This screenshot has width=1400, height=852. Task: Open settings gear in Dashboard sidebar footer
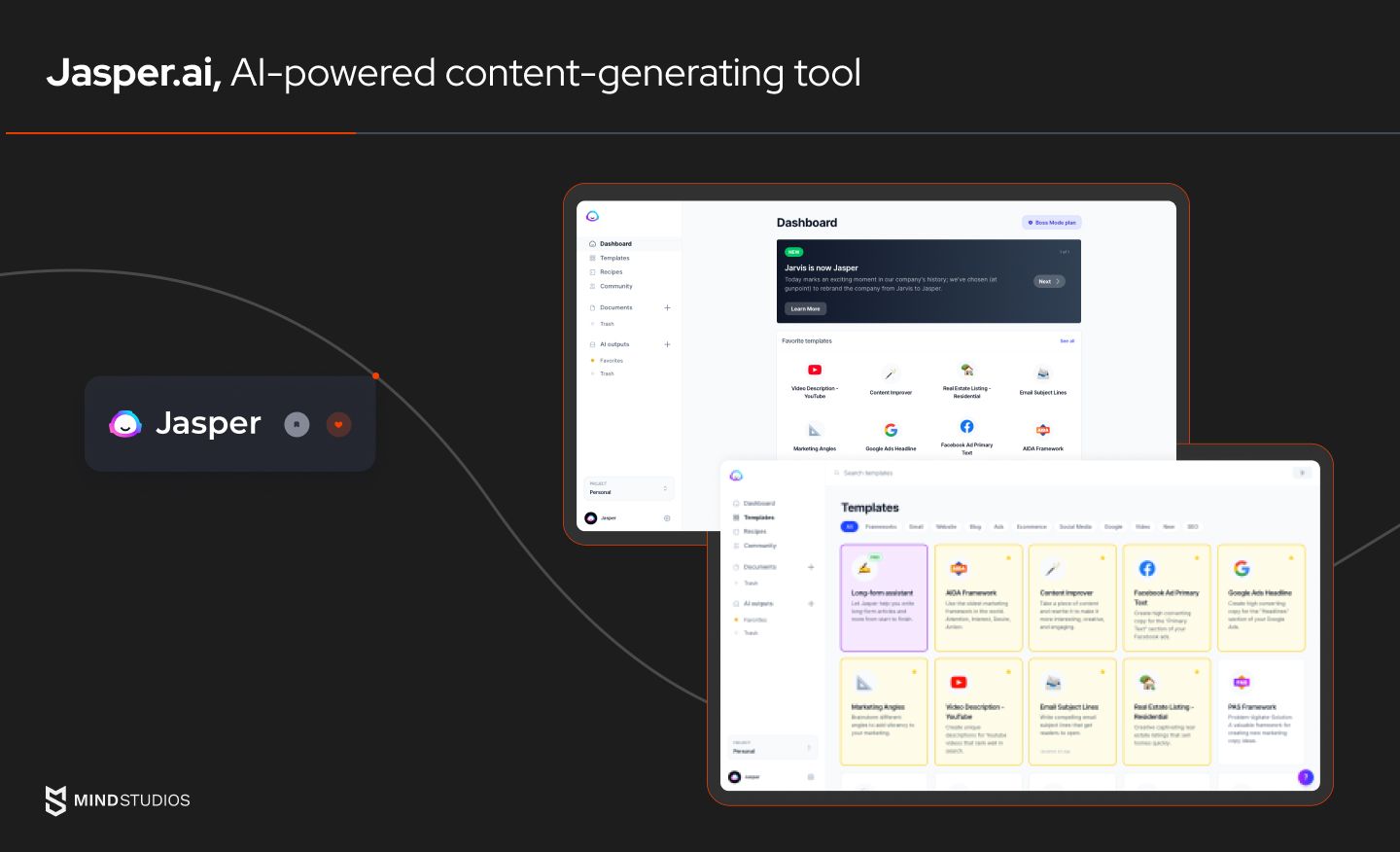click(667, 518)
